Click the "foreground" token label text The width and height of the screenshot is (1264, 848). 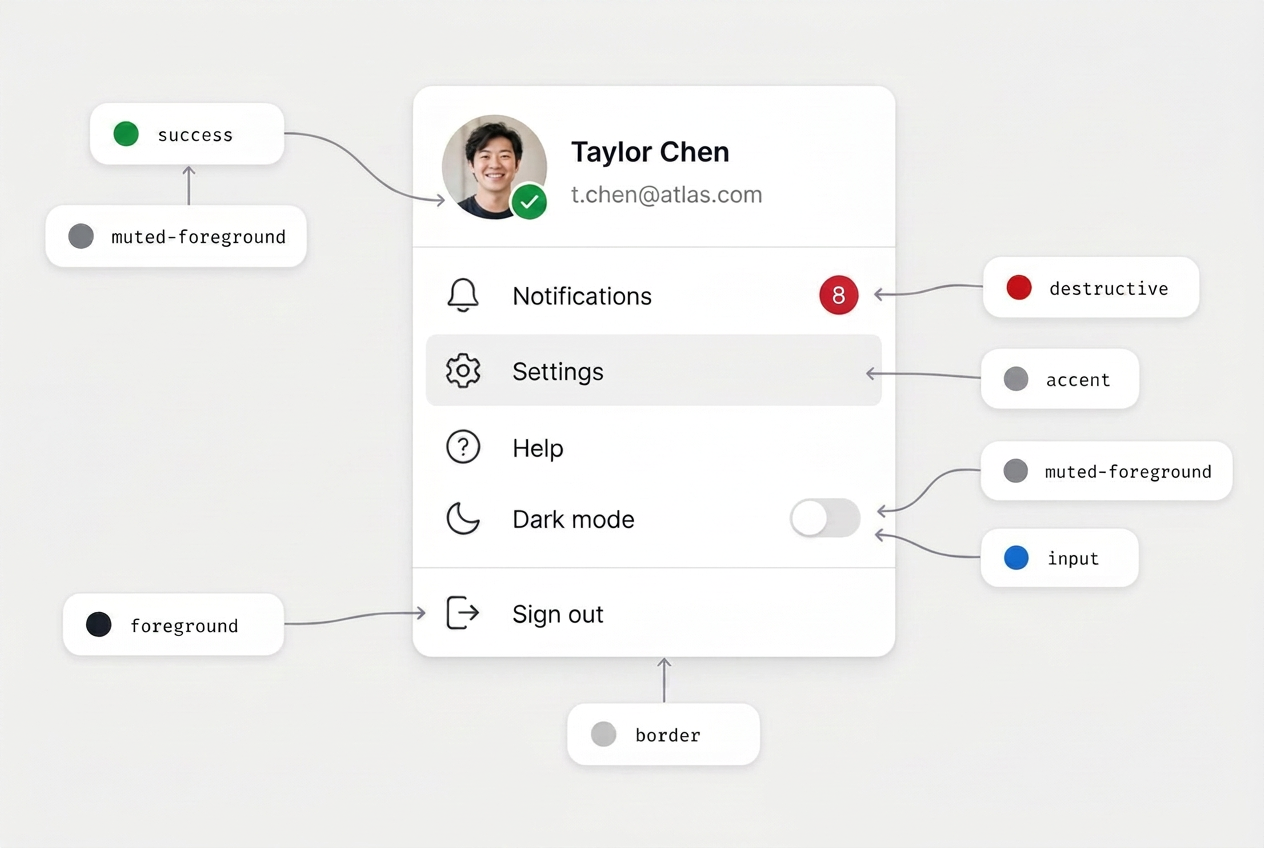184,626
